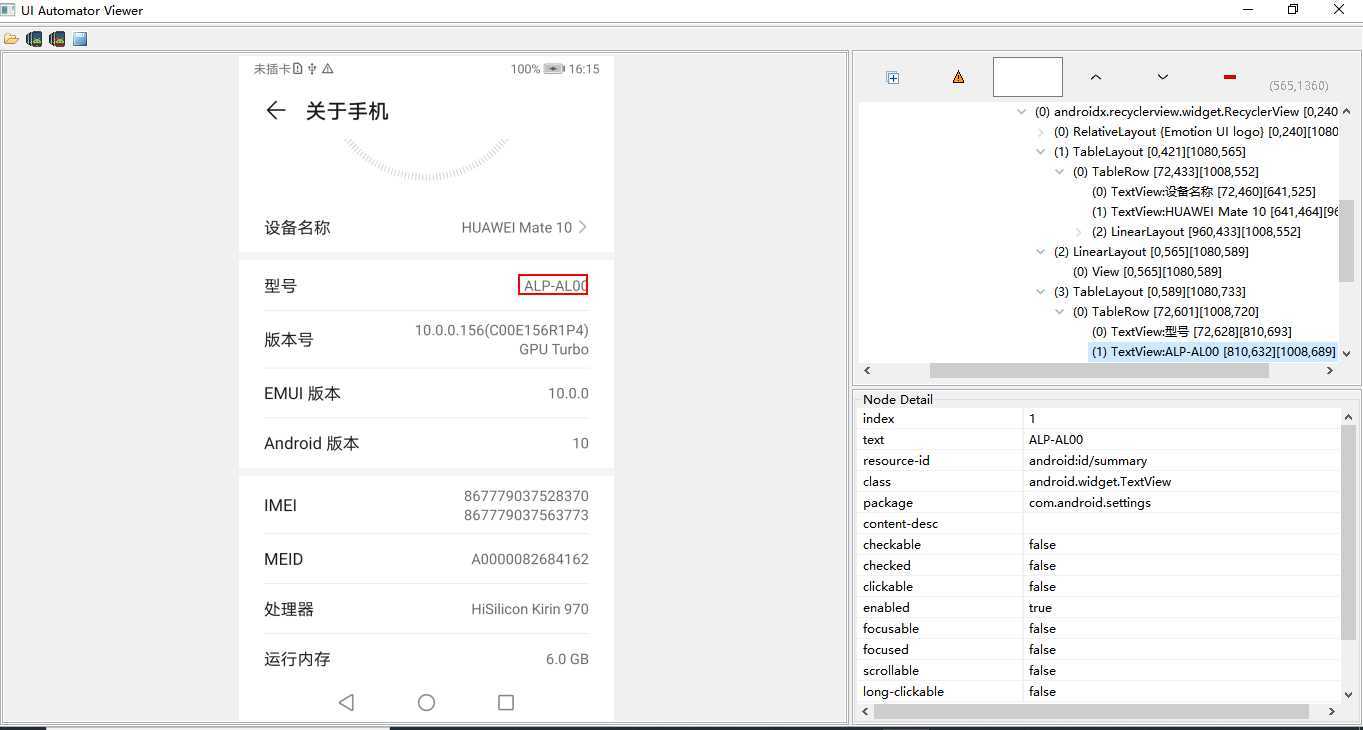Expand the RelativeLayout Emotion UI logo node
This screenshot has height=730, width=1363.
click(x=1041, y=132)
